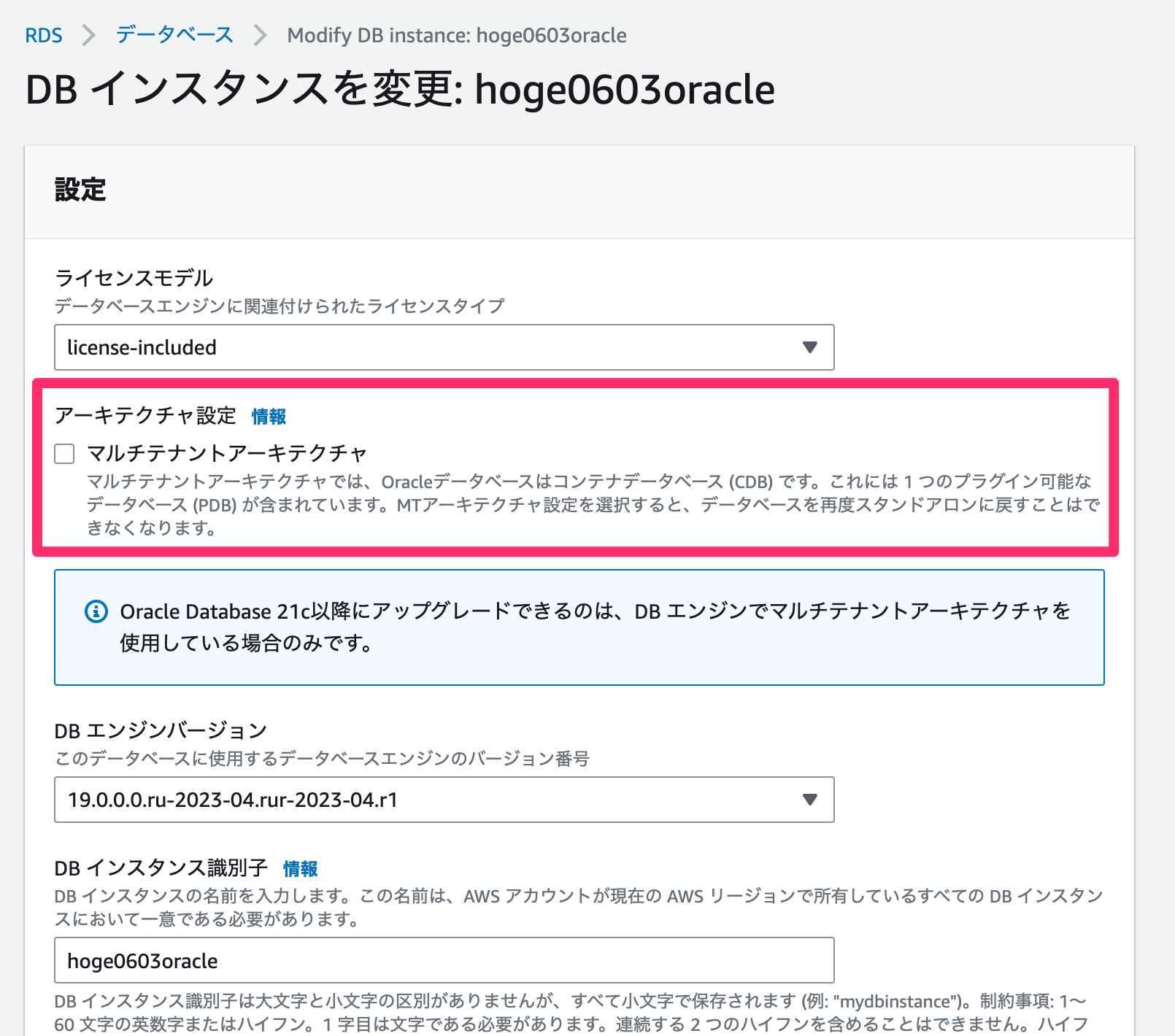The width and height of the screenshot is (1175, 1036).
Task: Select the Modify DB instance breadcrumb item
Action: [x=456, y=34]
